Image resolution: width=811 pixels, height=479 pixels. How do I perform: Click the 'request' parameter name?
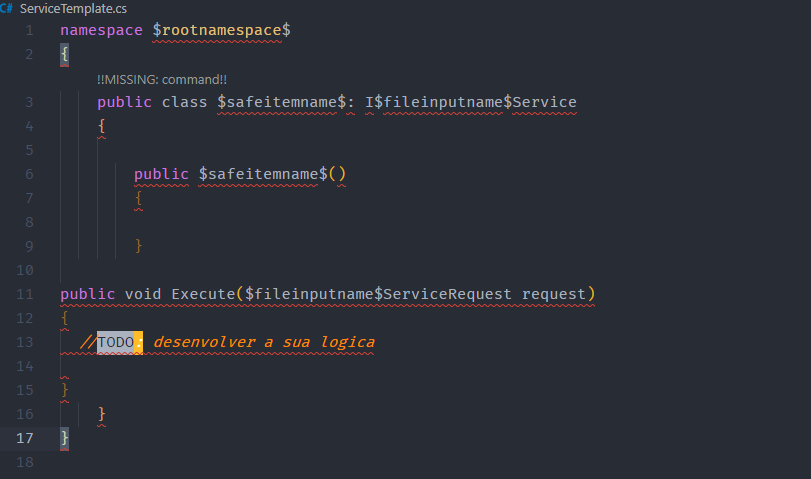pyautogui.click(x=553, y=294)
